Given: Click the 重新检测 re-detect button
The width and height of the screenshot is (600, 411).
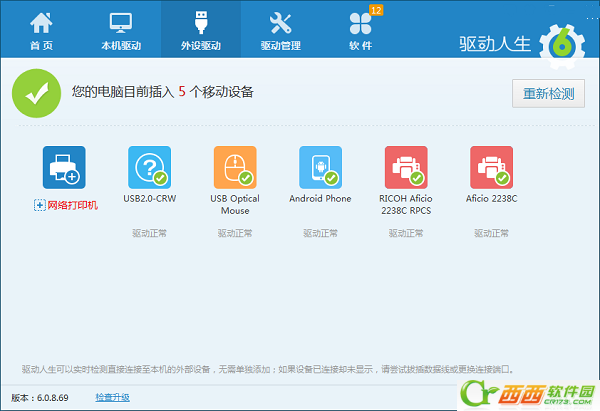Looking at the screenshot, I should (548, 93).
